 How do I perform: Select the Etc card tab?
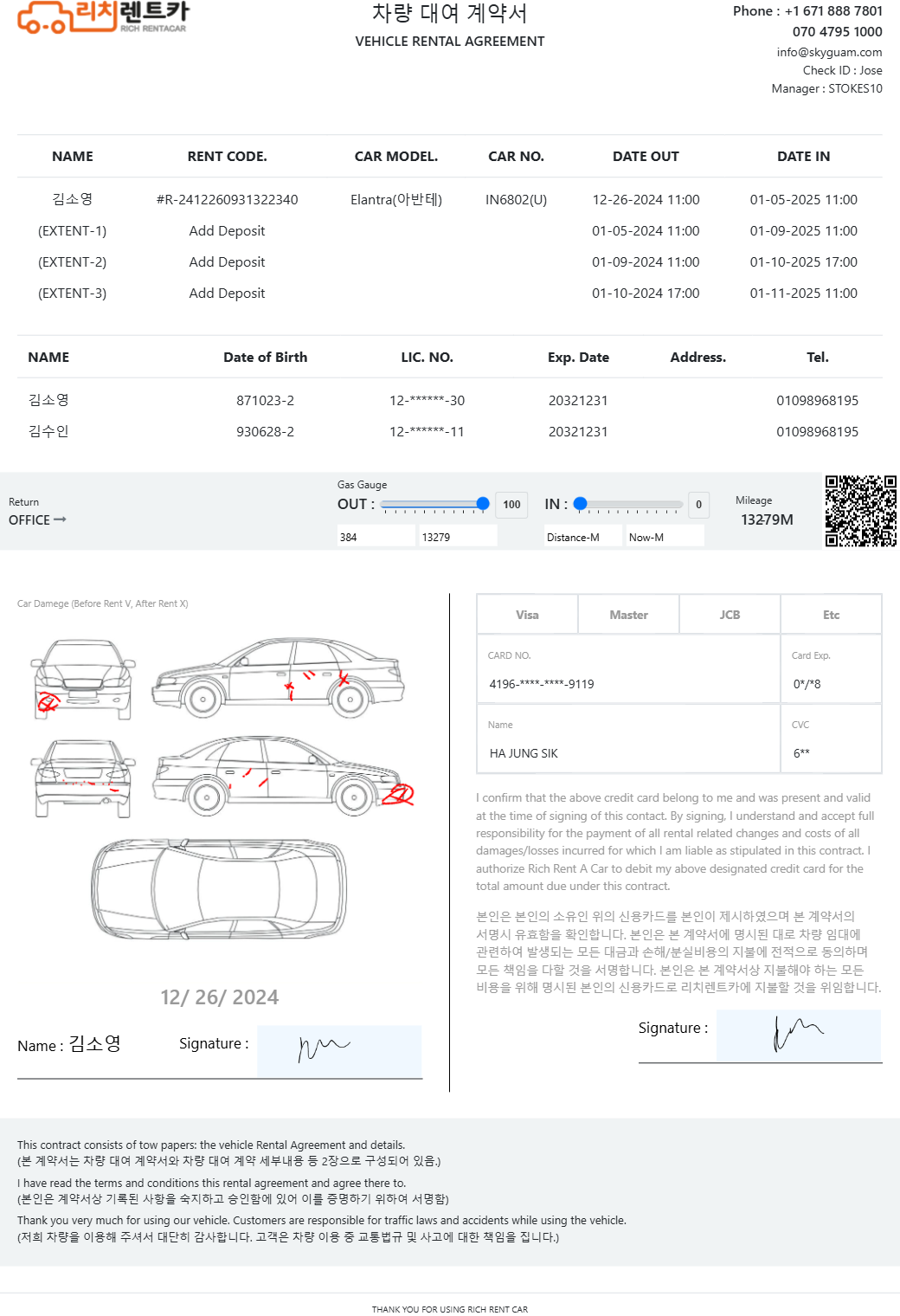pyautogui.click(x=831, y=615)
